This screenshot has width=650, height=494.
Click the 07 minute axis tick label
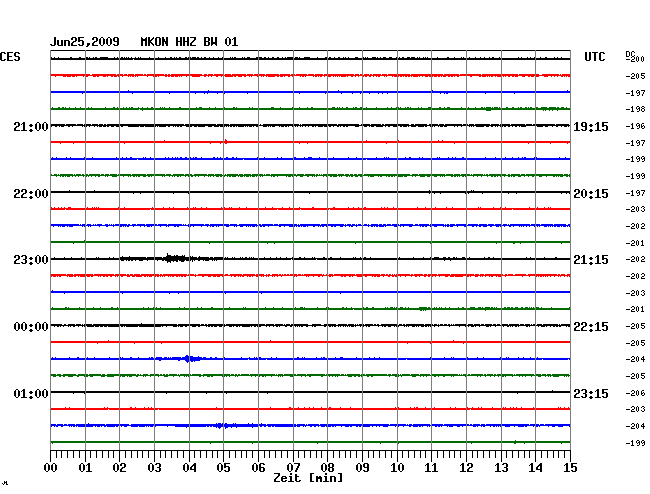[x=293, y=467]
